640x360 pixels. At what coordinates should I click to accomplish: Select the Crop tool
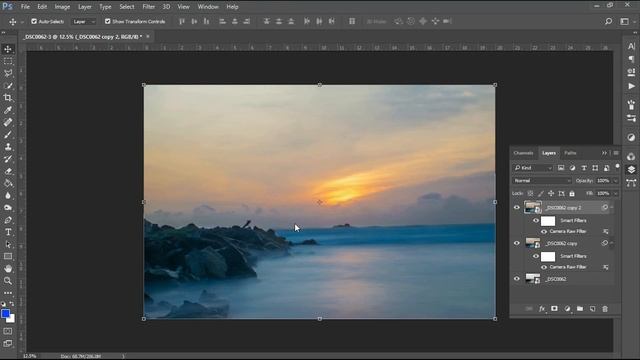[8, 98]
